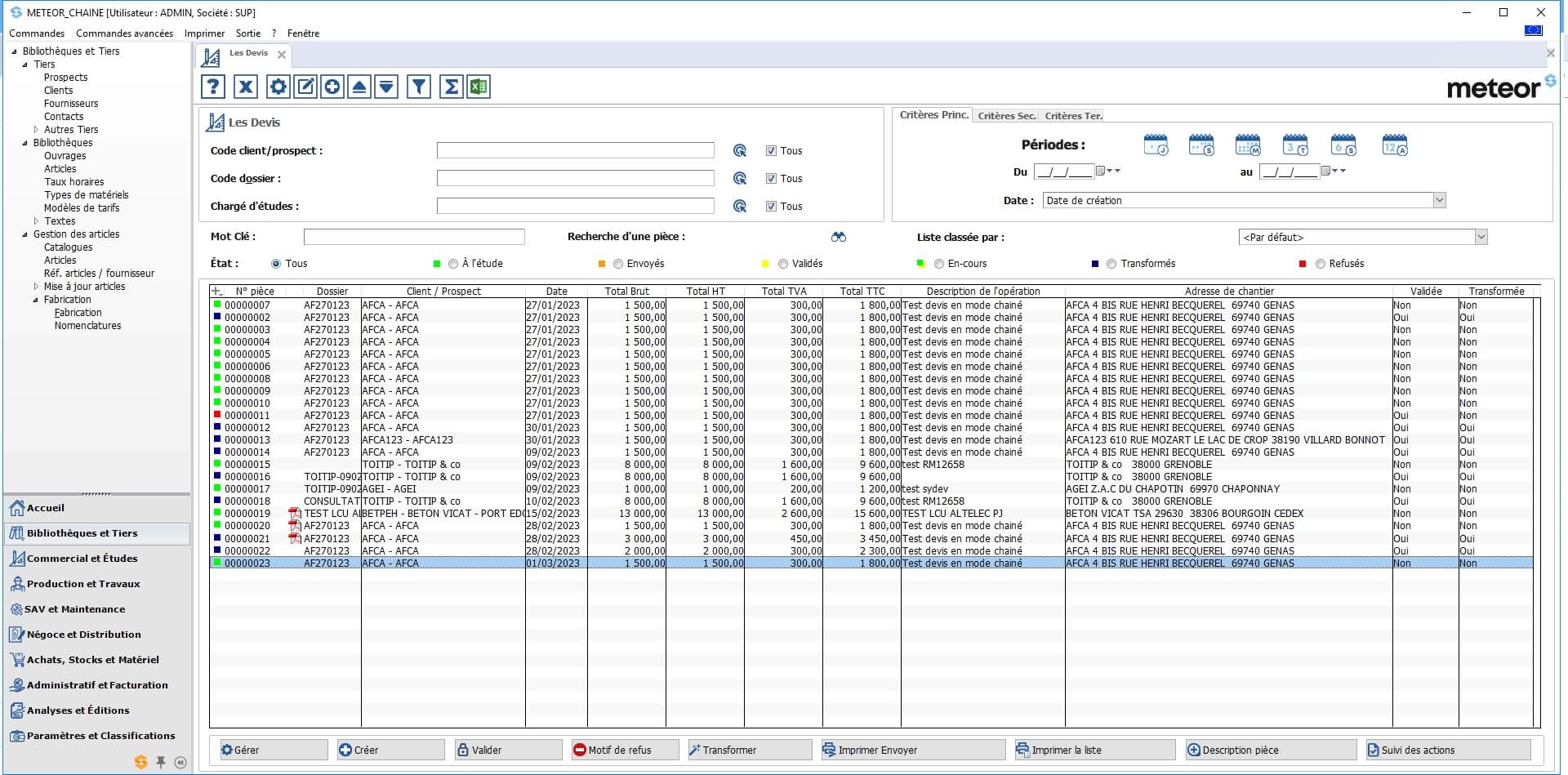This screenshot has height=775, width=1568.
Task: Expand Mise à jour articles node
Action: coord(36,287)
